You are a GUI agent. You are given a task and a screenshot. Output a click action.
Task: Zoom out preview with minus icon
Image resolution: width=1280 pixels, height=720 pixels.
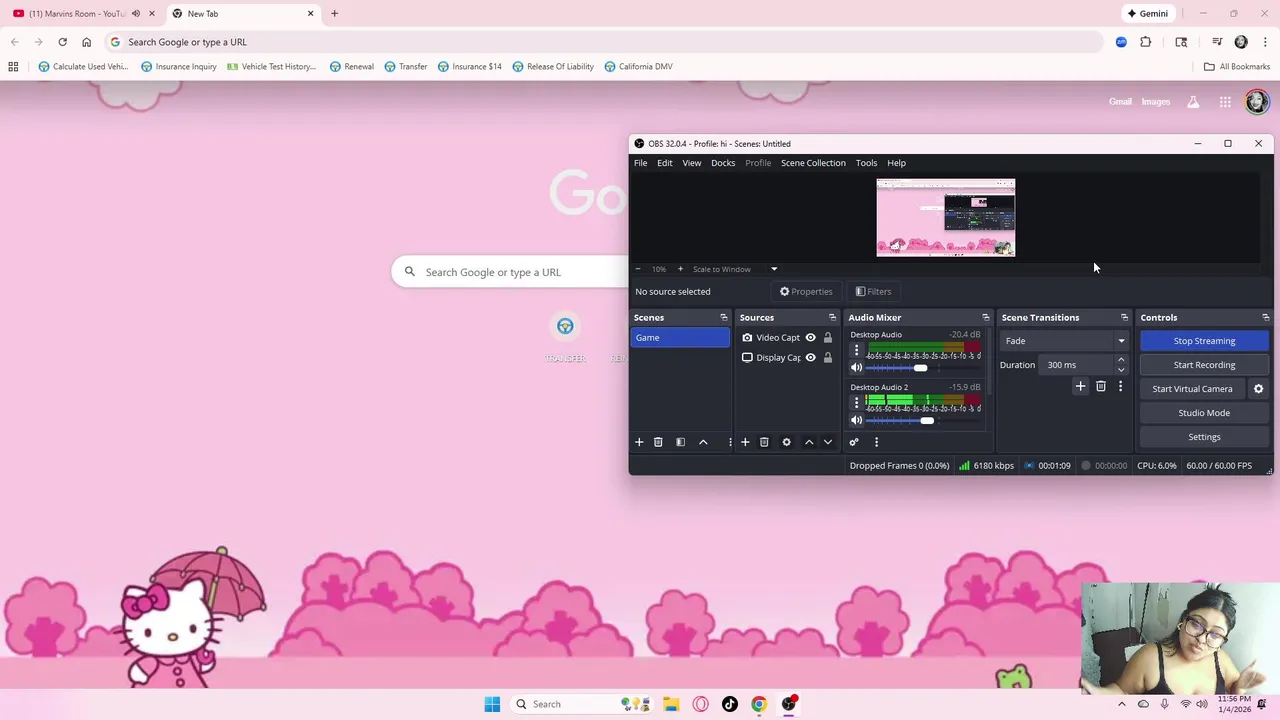click(x=638, y=269)
